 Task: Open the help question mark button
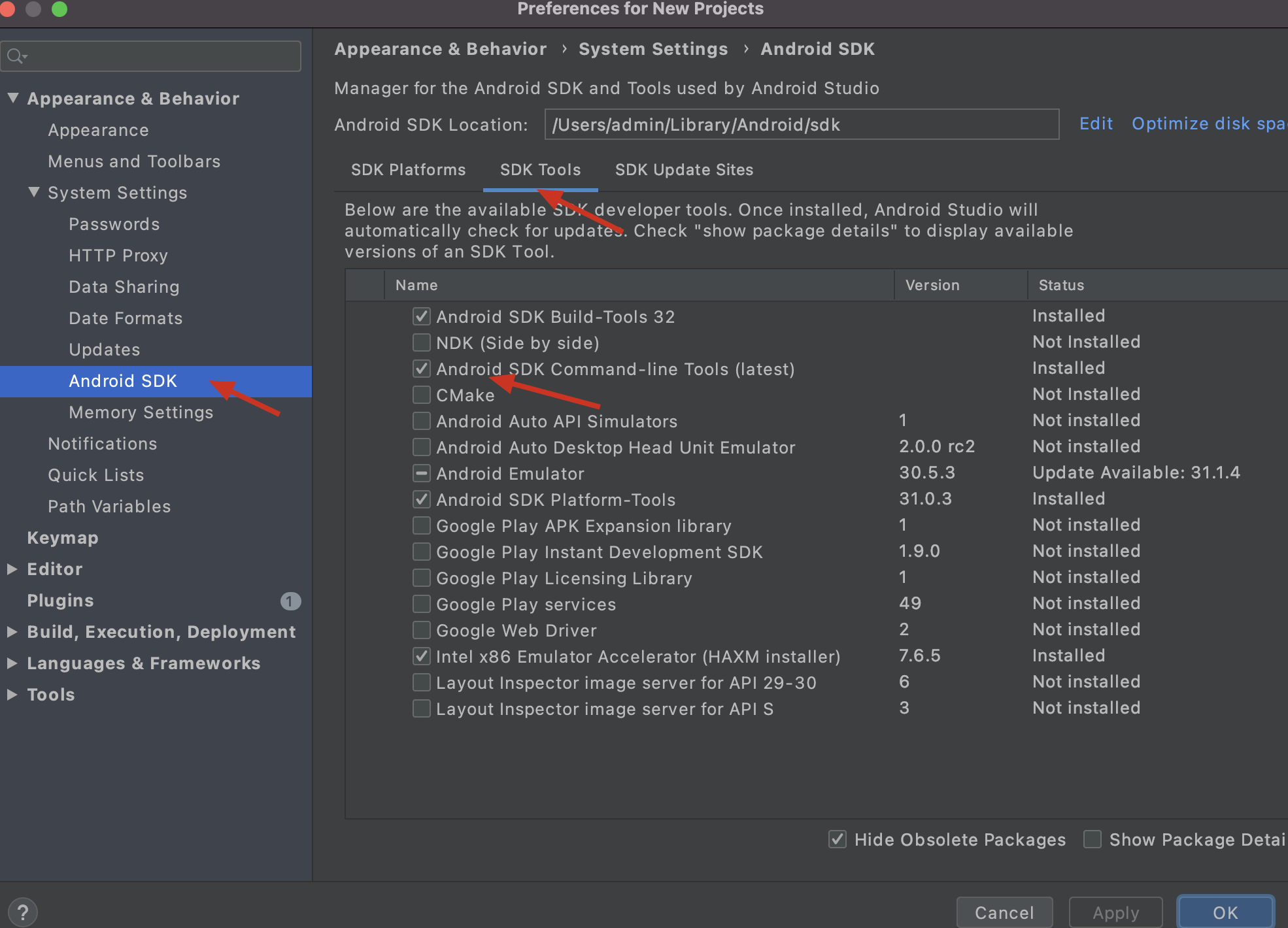pos(22,912)
